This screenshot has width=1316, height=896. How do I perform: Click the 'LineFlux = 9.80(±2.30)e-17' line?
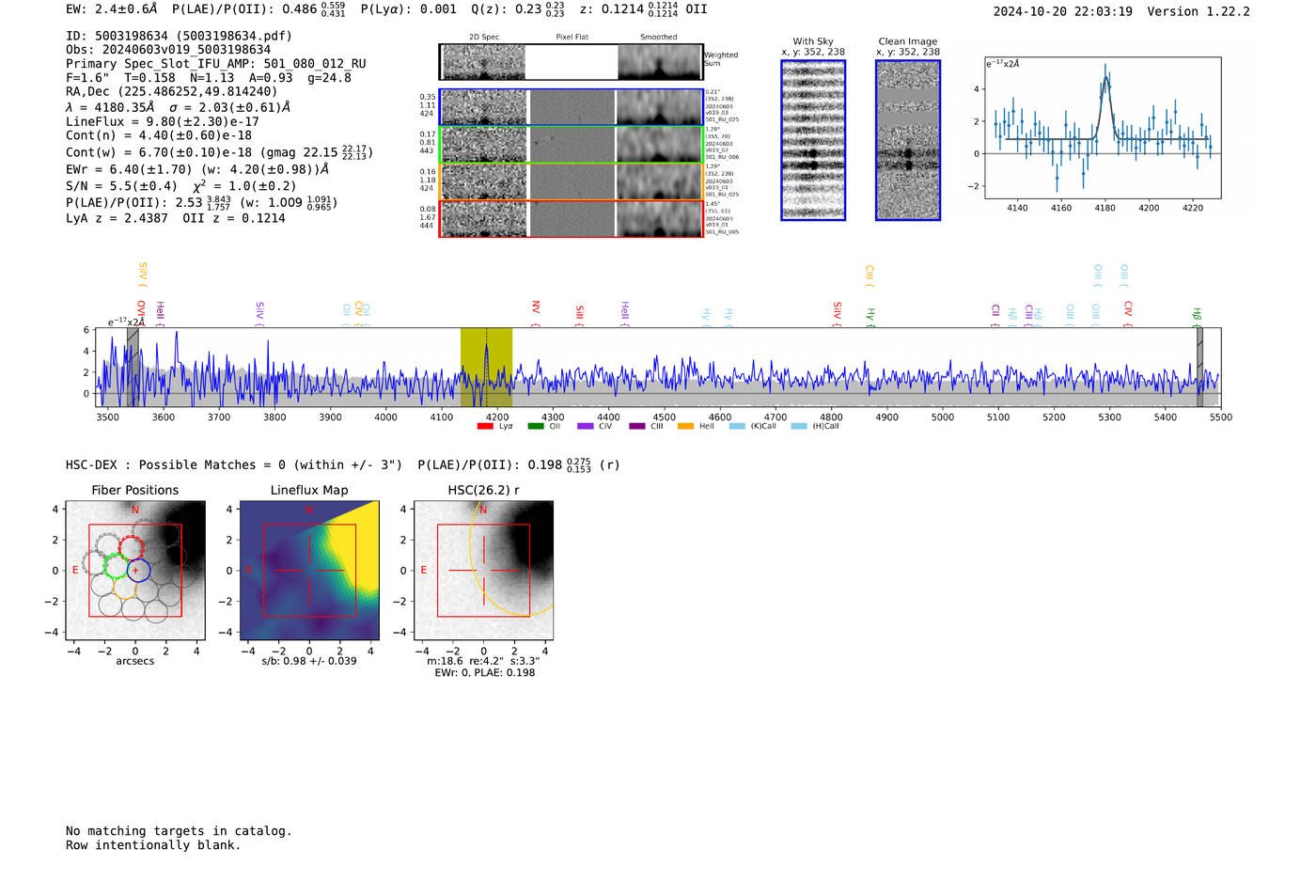point(163,122)
